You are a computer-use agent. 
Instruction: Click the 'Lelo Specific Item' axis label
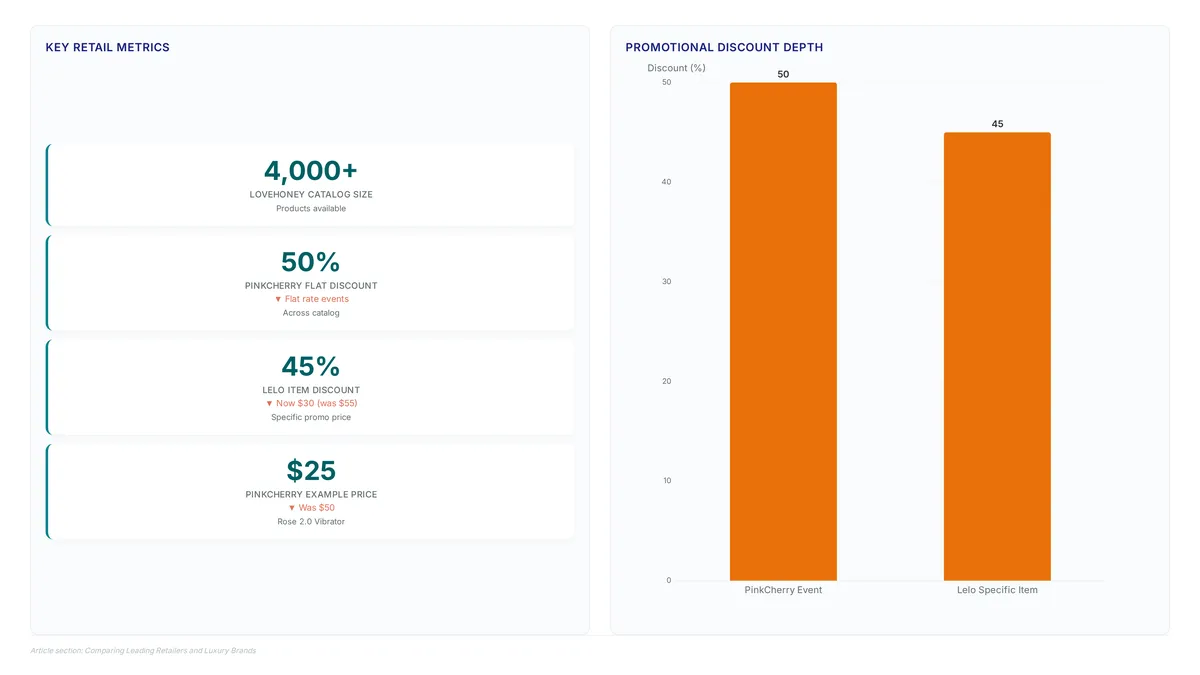click(997, 590)
